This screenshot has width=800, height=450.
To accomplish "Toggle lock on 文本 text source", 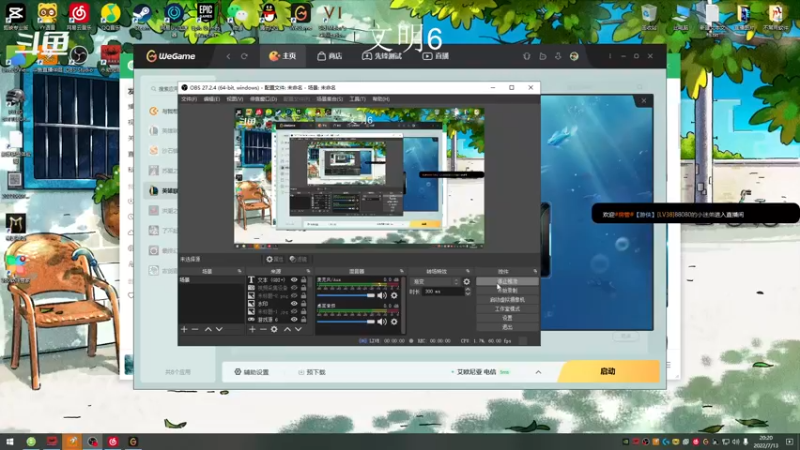I will tap(304, 280).
